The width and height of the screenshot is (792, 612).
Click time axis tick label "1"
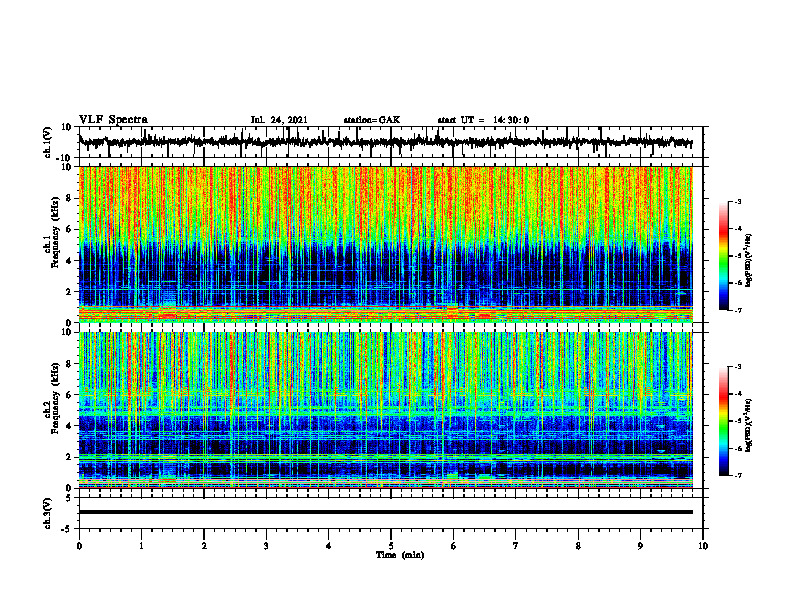pyautogui.click(x=141, y=546)
